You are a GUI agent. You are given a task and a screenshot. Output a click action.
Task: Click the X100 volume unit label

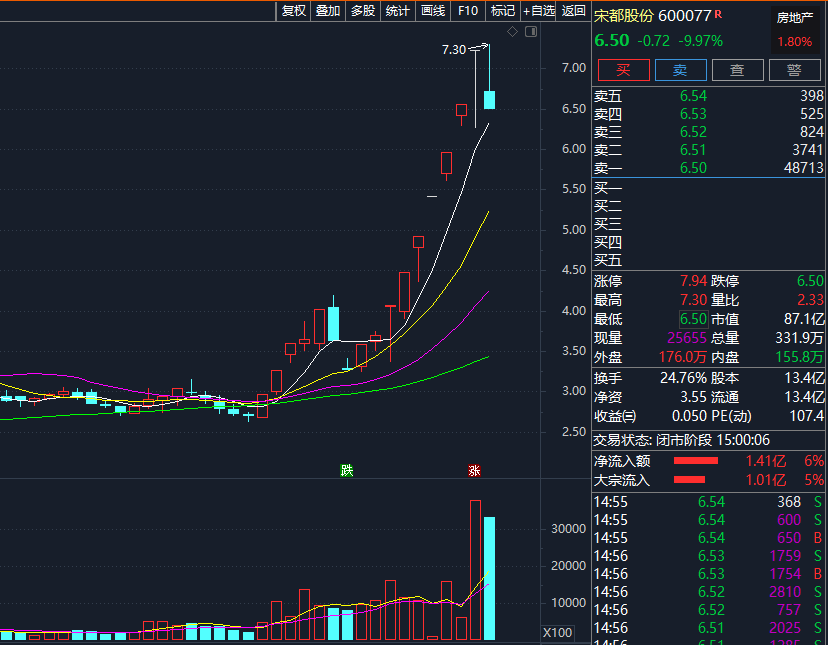click(x=558, y=633)
